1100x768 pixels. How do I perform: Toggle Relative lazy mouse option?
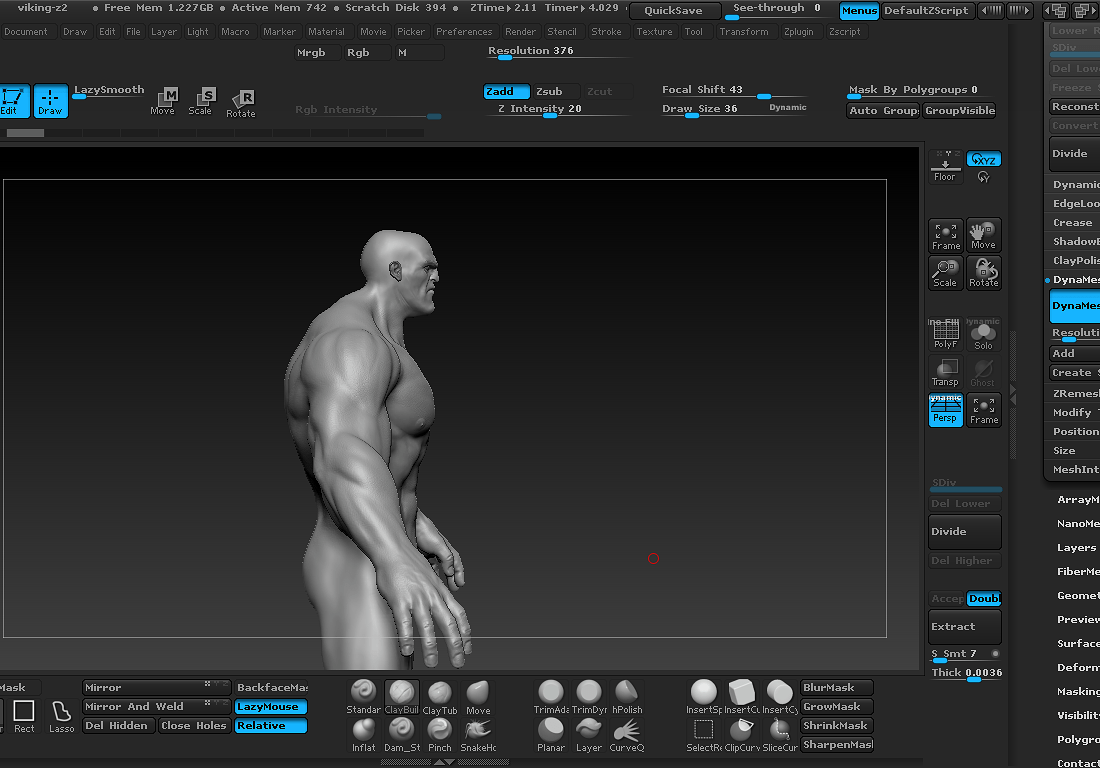271,726
